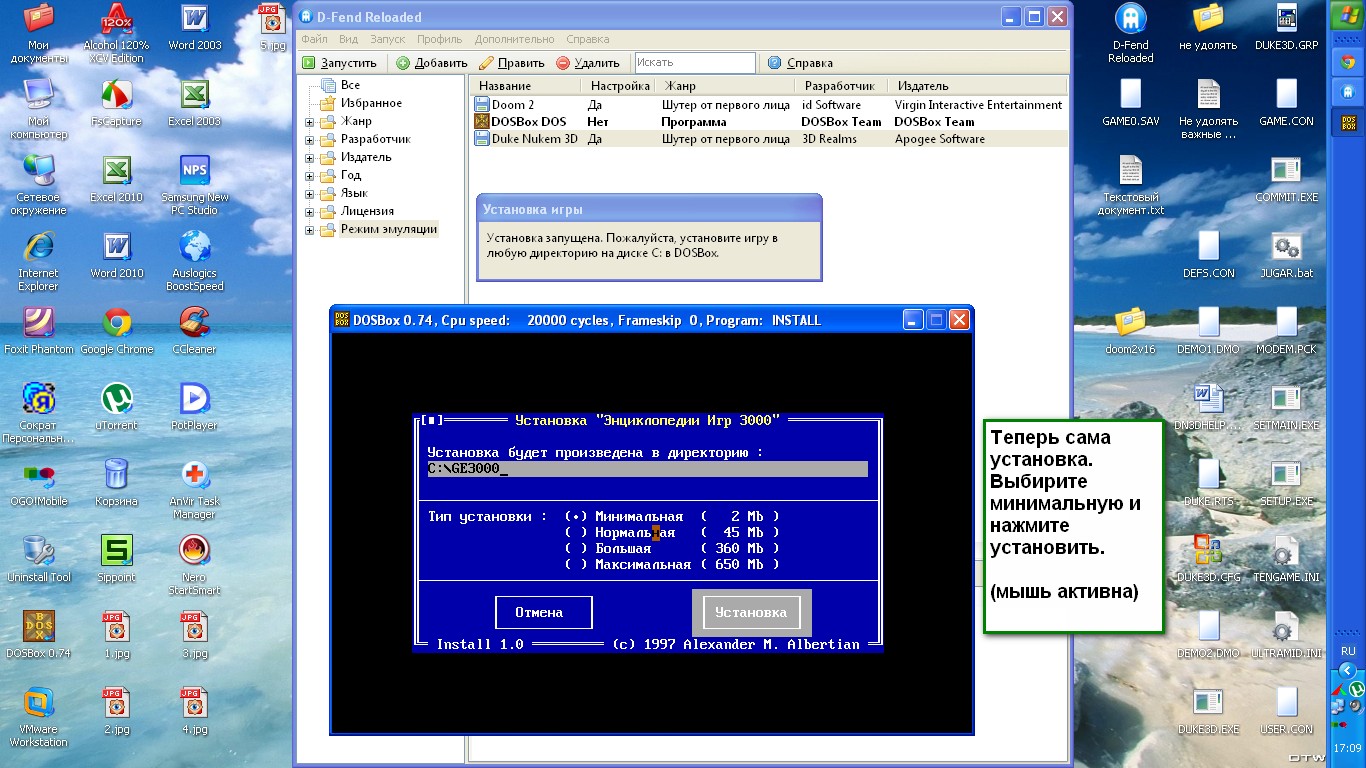Viewport: 1366px width, 768px height.
Task: Sort the list by the Издатель column
Action: 978,86
